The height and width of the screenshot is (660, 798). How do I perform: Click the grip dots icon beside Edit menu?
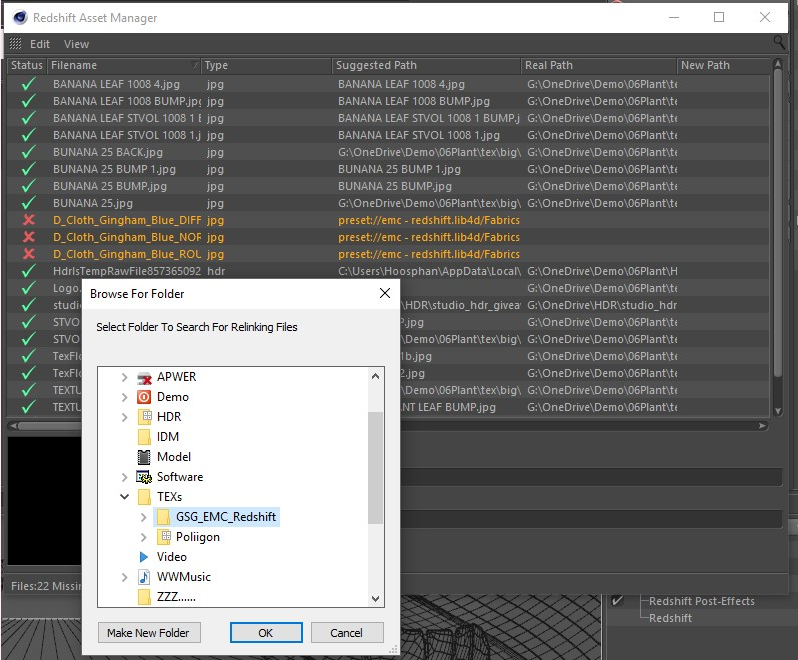[x=16, y=44]
